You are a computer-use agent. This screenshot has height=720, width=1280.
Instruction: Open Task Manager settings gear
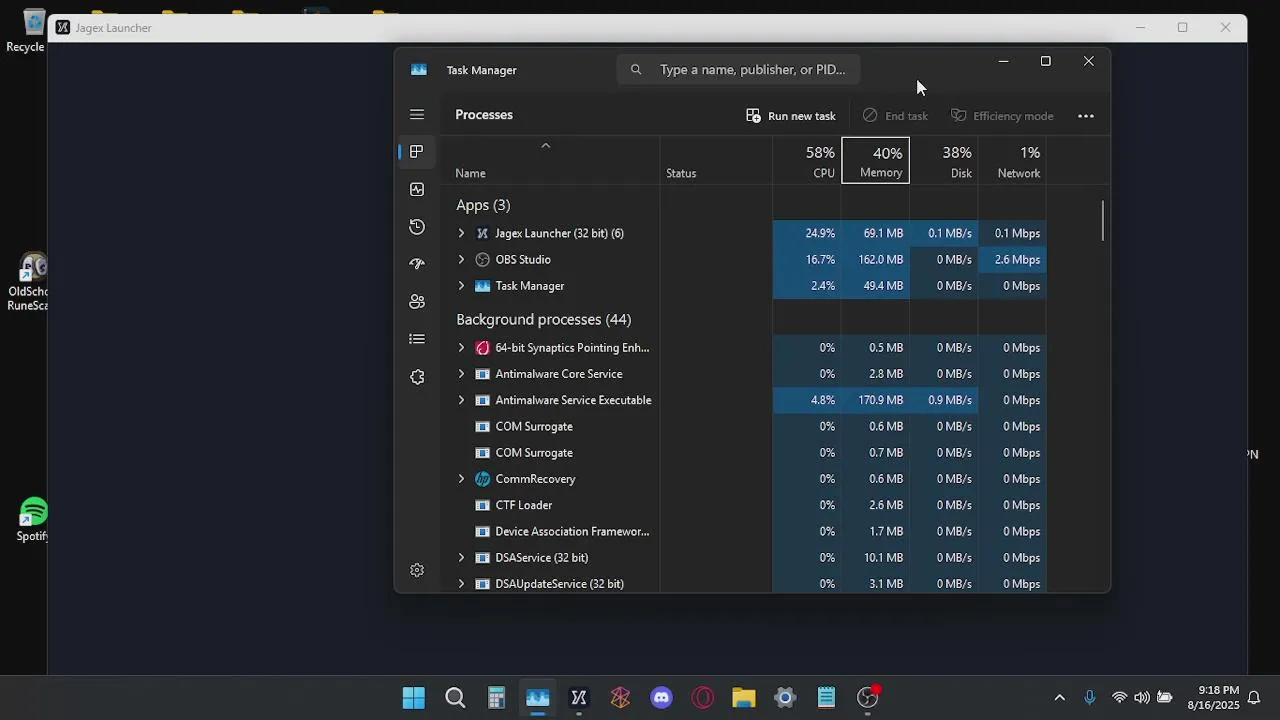click(417, 570)
